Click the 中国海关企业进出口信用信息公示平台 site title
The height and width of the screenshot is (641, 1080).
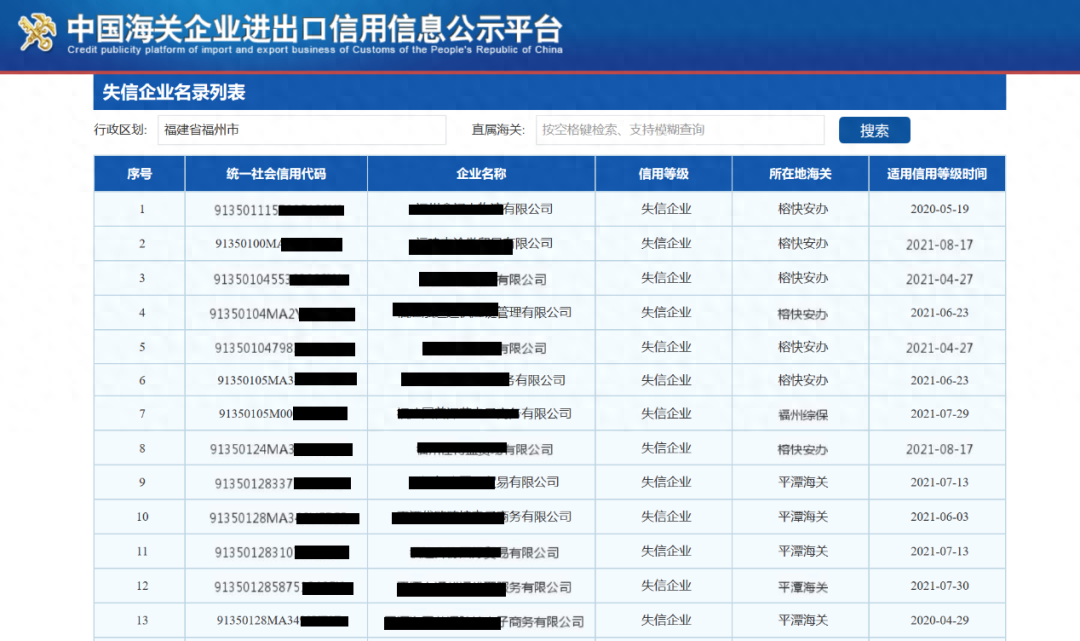[x=315, y=28]
